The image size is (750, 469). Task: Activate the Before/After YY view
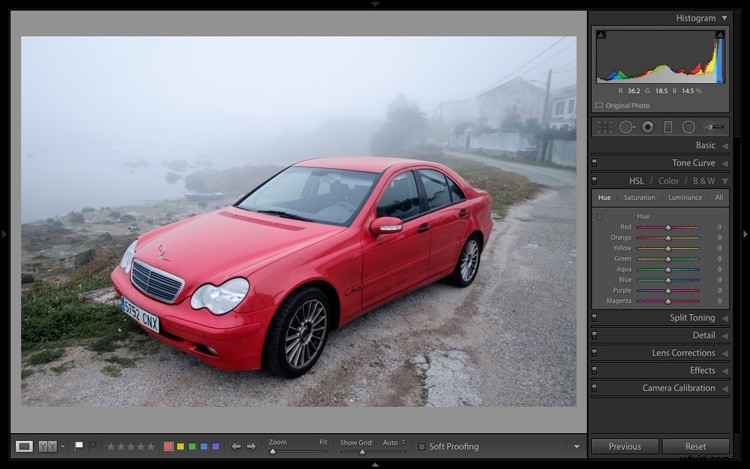click(x=47, y=447)
